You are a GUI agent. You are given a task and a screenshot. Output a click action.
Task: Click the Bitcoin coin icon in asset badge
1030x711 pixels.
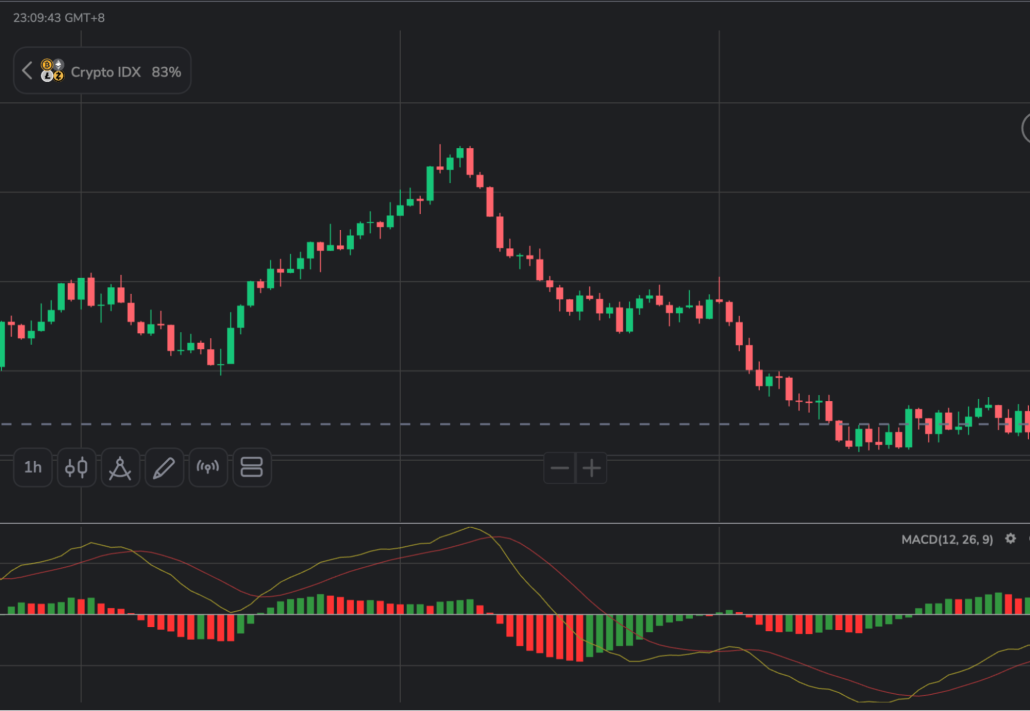pos(47,65)
